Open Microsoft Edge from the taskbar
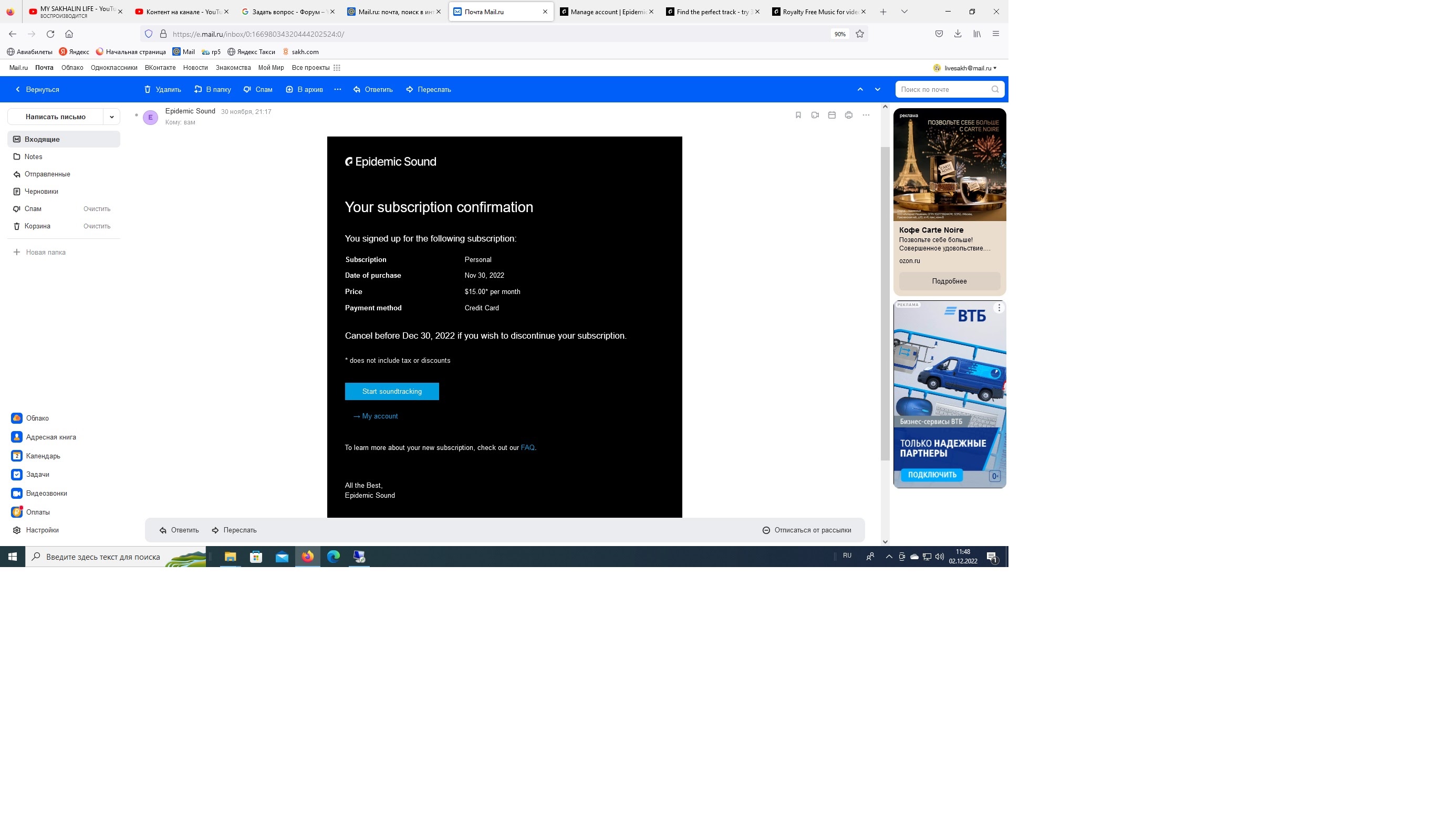Viewport: 1456px width, 838px height. (x=334, y=557)
